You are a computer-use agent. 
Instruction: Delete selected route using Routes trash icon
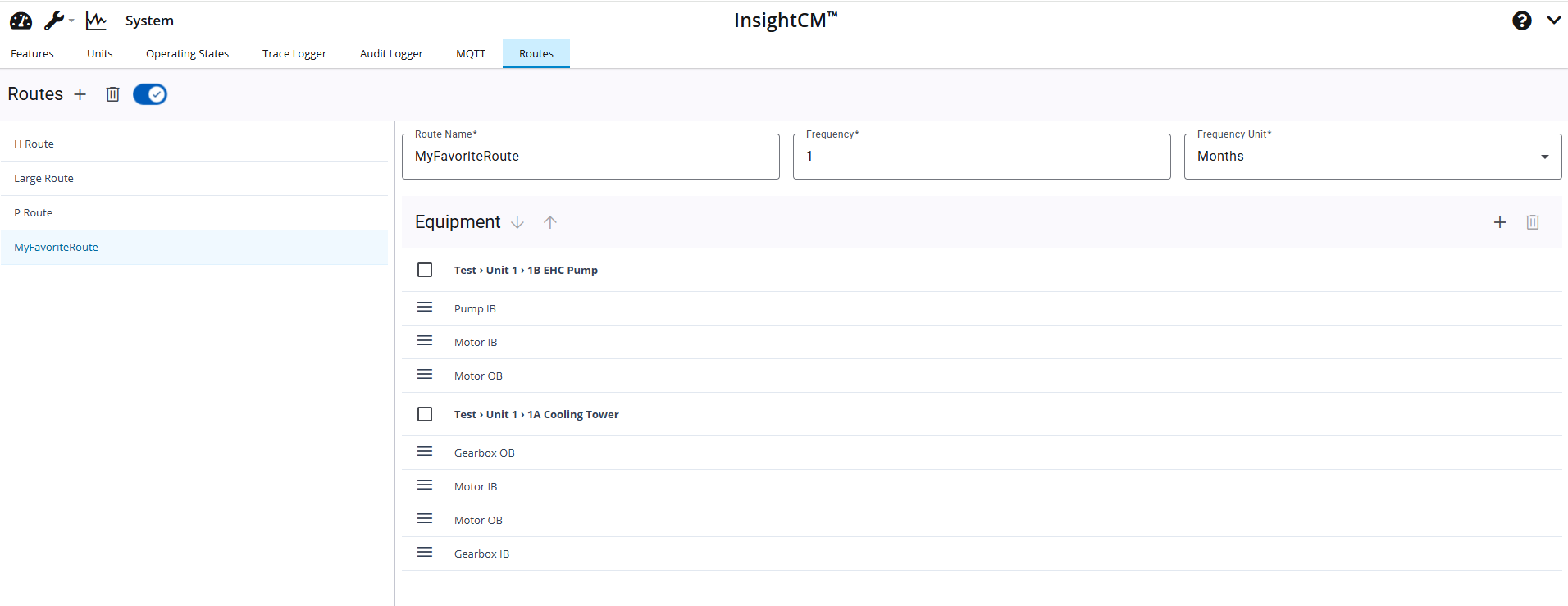coord(113,94)
